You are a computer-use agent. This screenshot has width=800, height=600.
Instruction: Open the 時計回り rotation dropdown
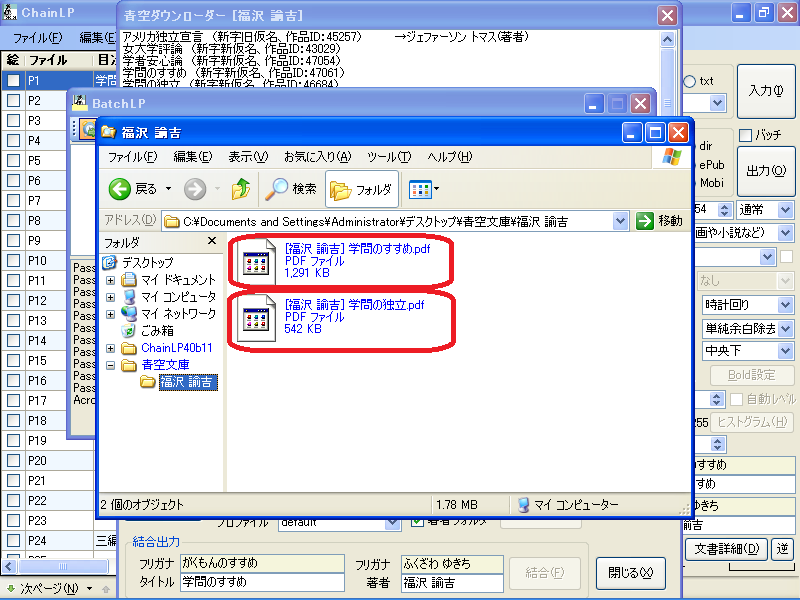click(785, 305)
